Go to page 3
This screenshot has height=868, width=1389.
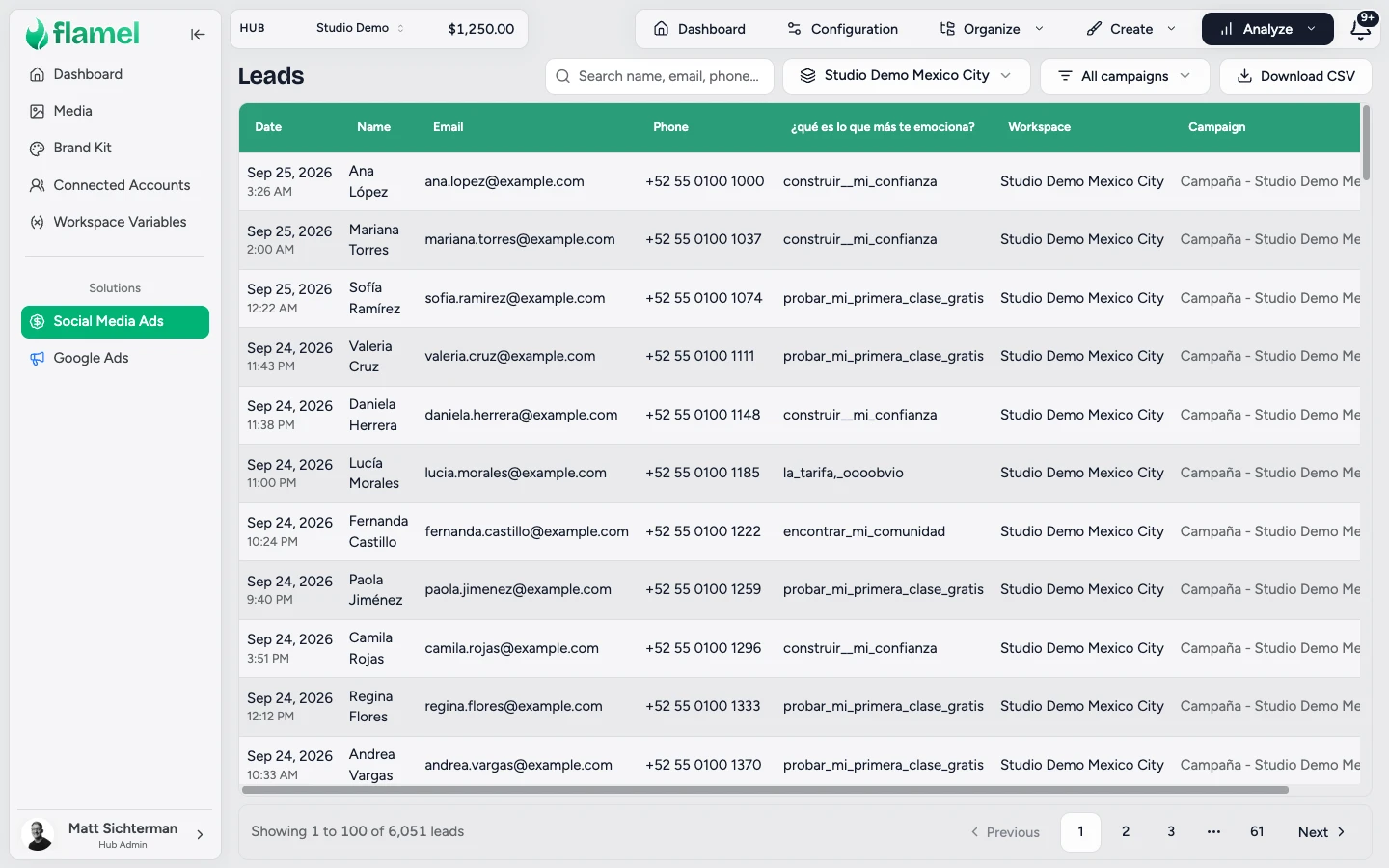point(1171,831)
